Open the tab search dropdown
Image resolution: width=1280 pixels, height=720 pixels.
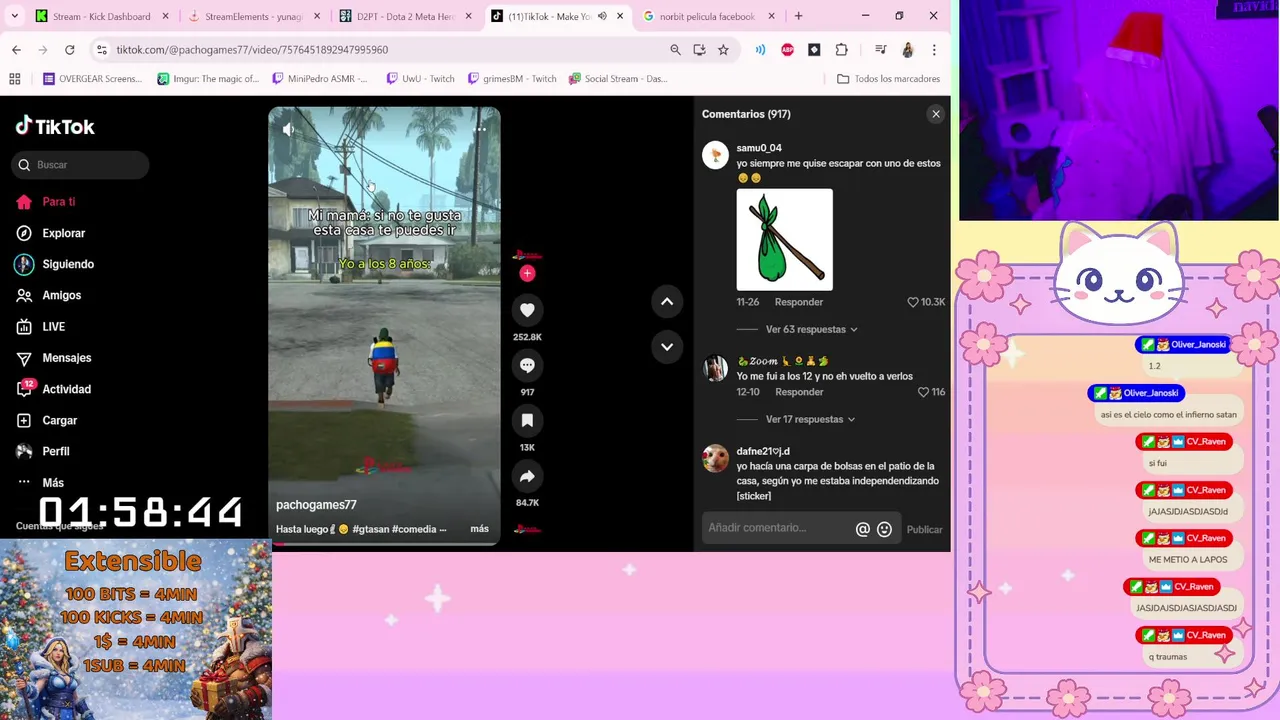[x=14, y=16]
